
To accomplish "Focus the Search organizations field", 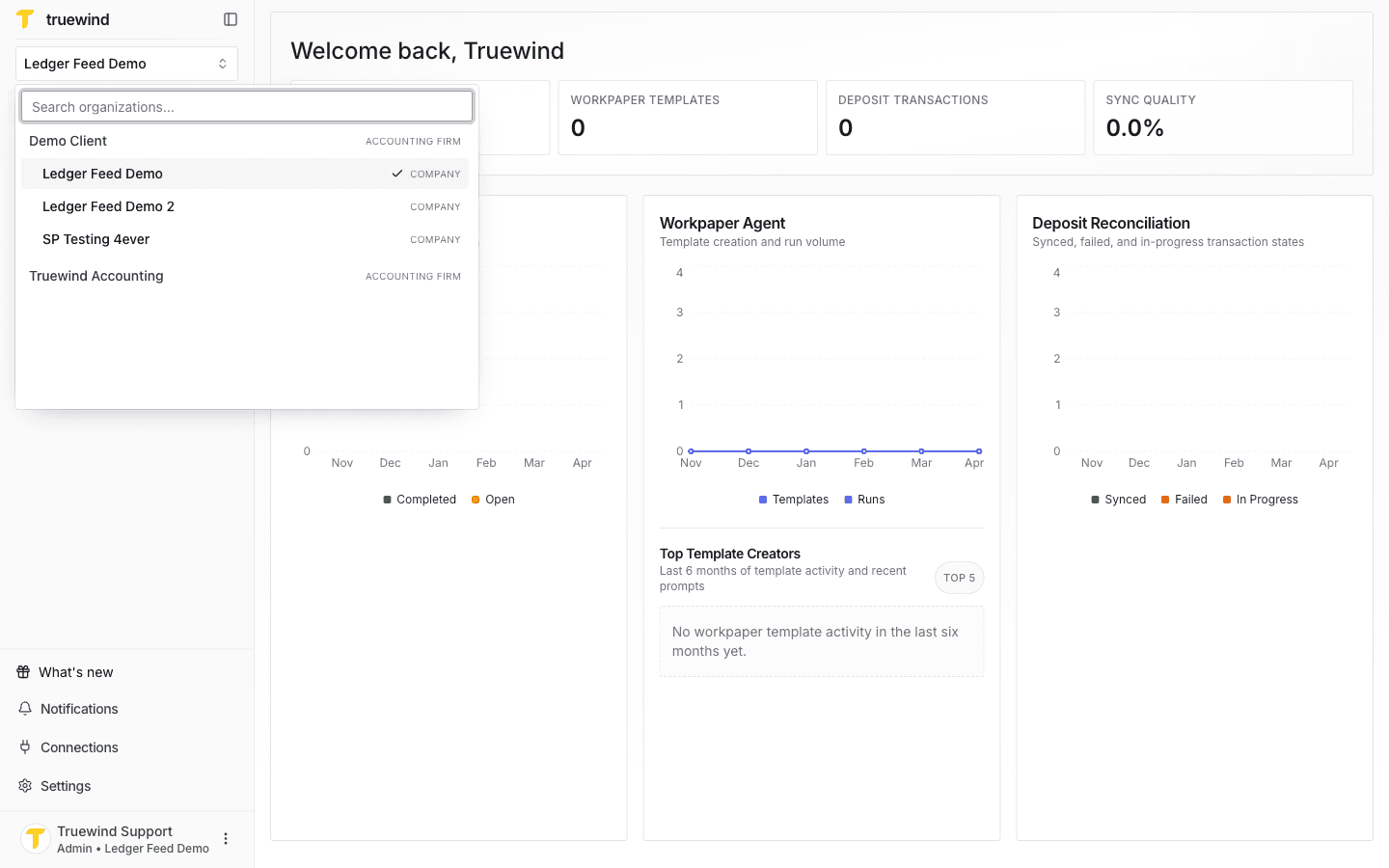I will (247, 106).
